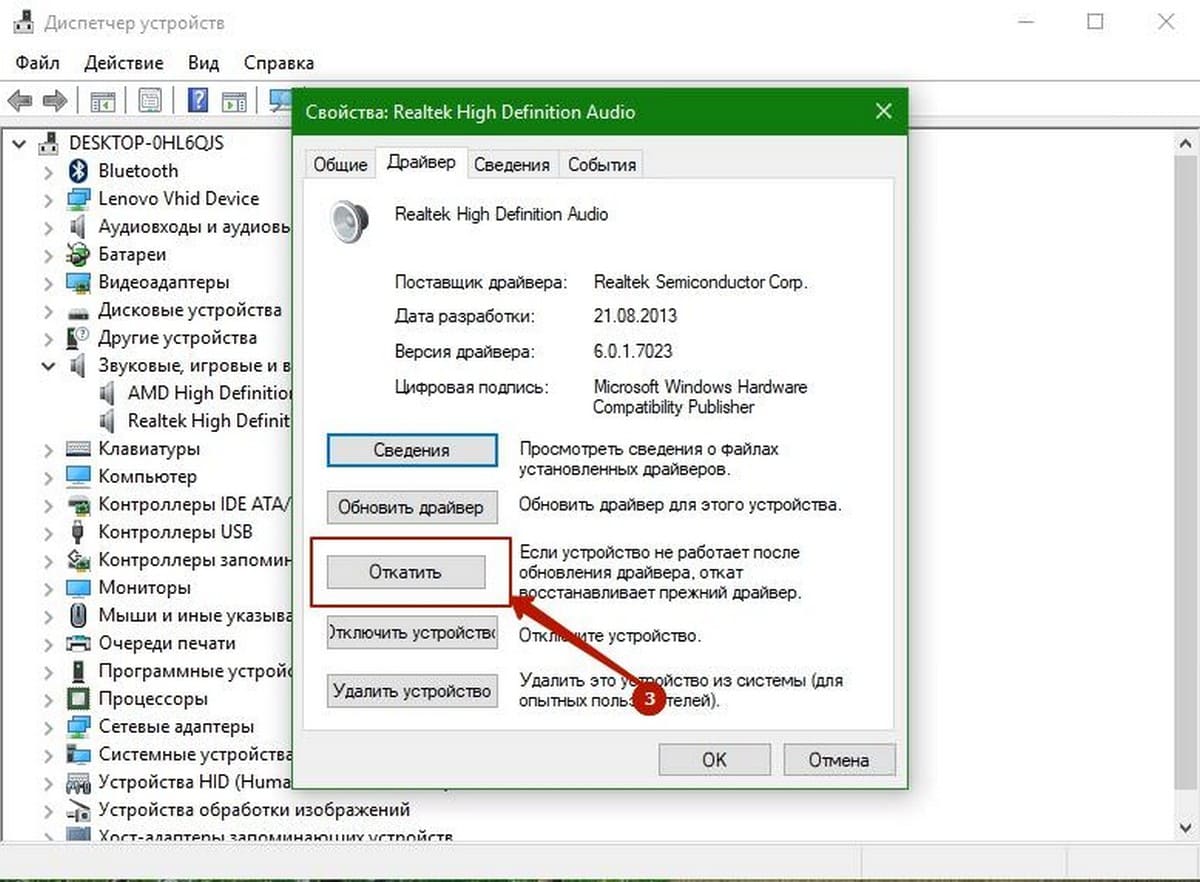The width and height of the screenshot is (1200, 882).
Task: Click the date 21.08.2013 value
Action: (635, 316)
